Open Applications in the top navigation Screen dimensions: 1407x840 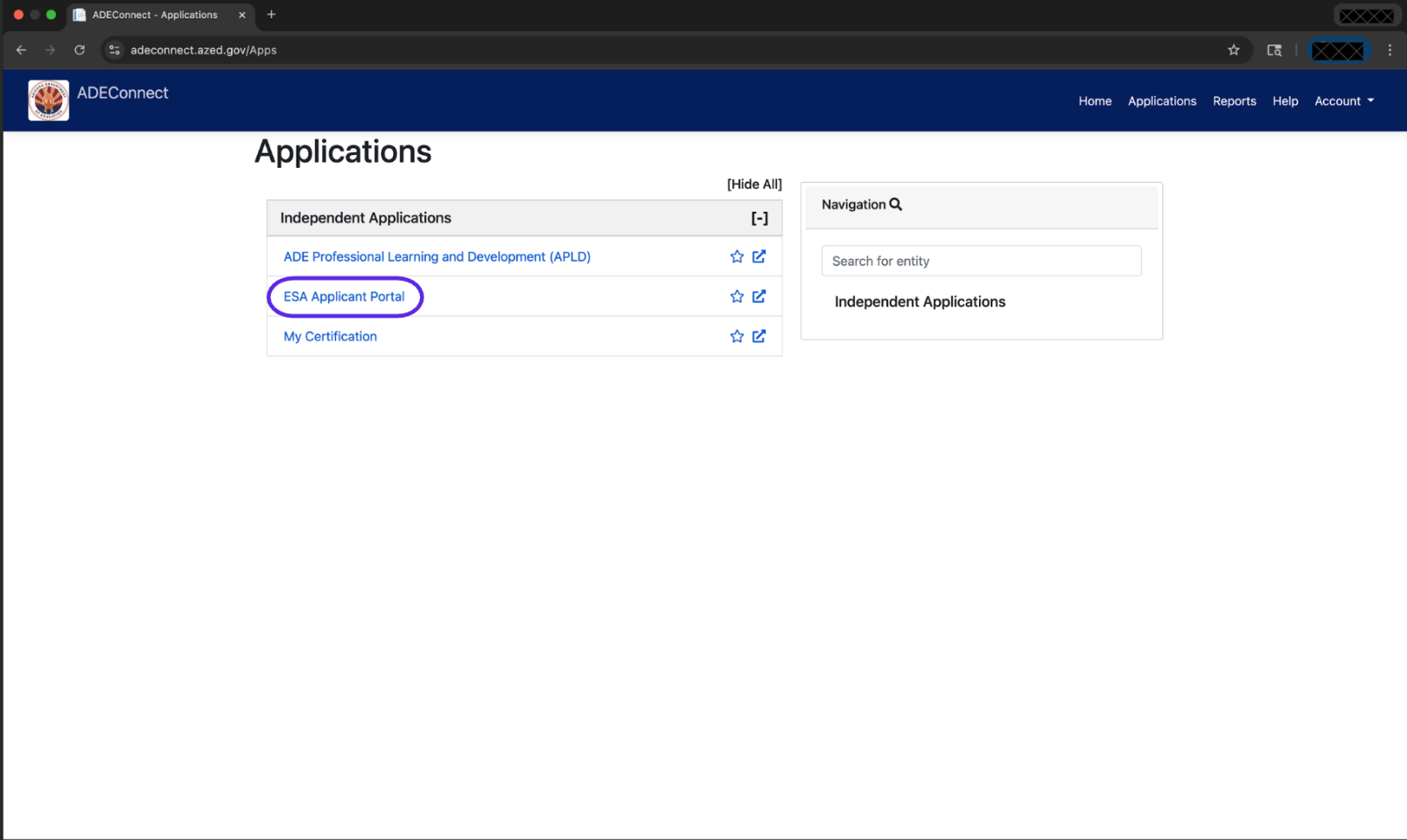coord(1162,101)
